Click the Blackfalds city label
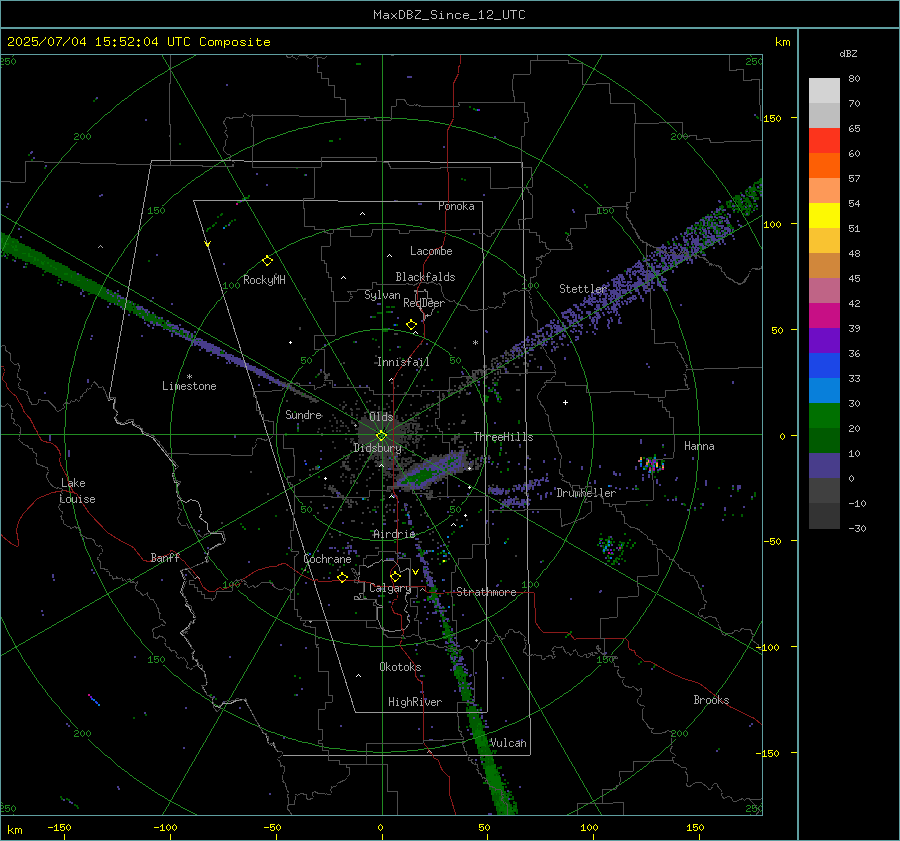The width and height of the screenshot is (900, 841). coord(425,277)
